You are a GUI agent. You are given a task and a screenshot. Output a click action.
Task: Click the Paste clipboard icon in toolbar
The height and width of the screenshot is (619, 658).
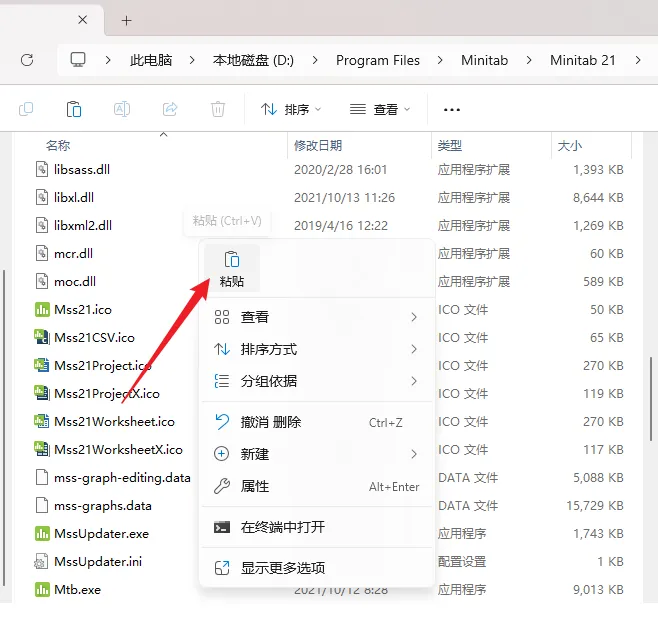(x=74, y=109)
